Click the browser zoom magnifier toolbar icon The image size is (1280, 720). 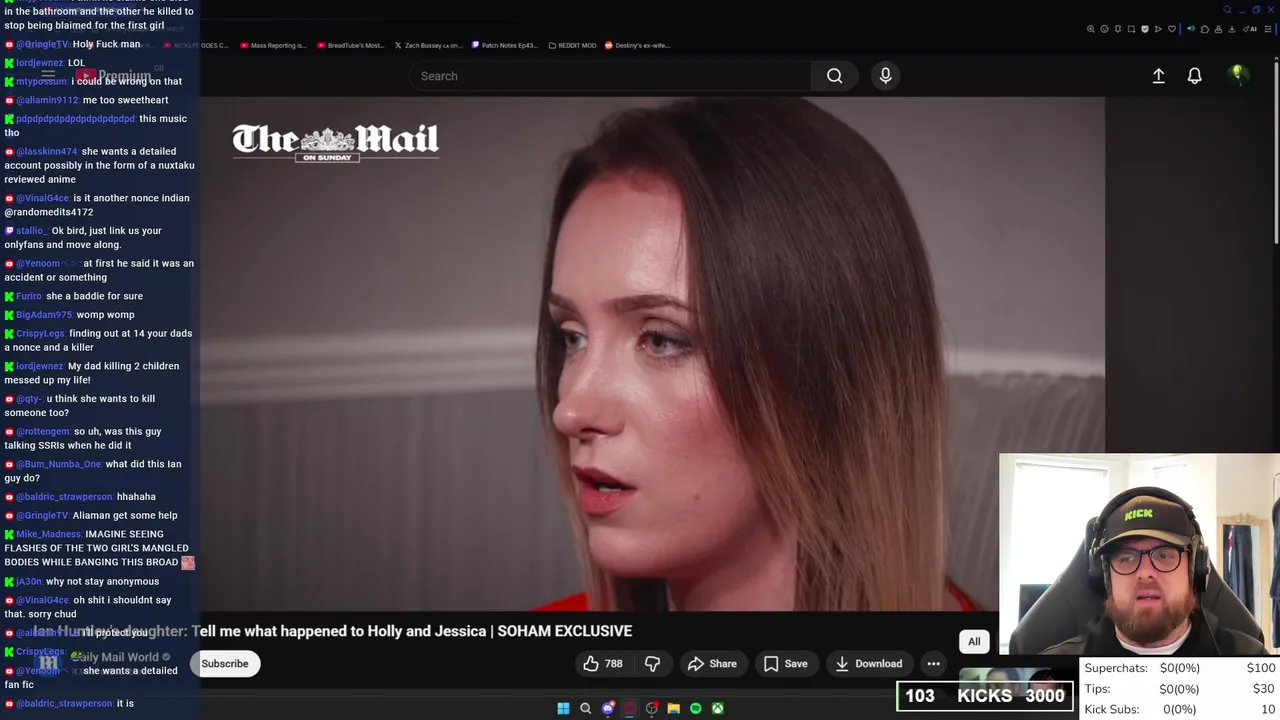click(x=1090, y=29)
